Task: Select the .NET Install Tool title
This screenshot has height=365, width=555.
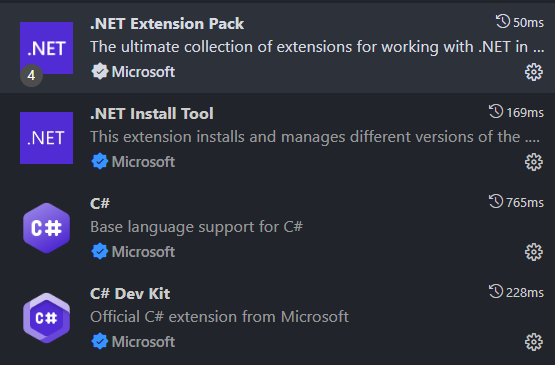Action: pyautogui.click(x=152, y=114)
